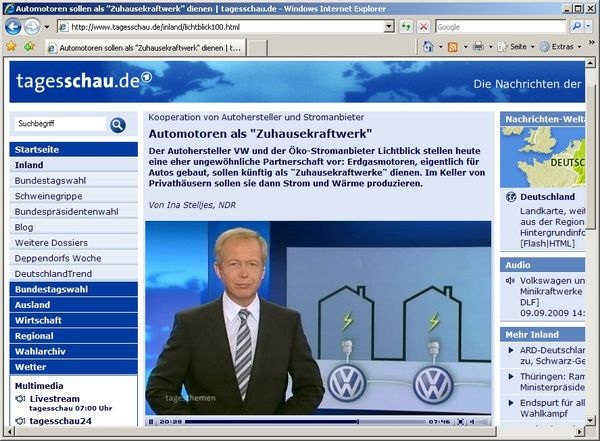Viewport: 600px width, 441px height.
Task: Click the Home icon in the command bar
Action: (x=429, y=47)
